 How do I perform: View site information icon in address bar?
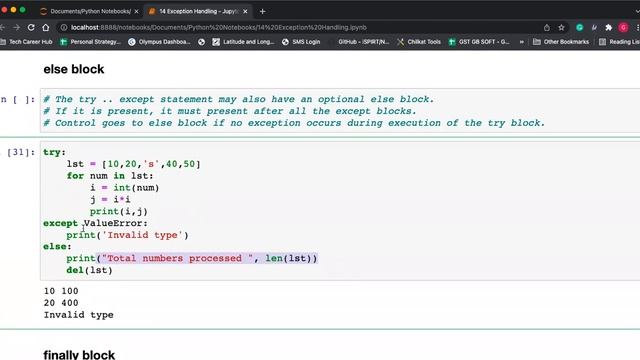tap(64, 27)
